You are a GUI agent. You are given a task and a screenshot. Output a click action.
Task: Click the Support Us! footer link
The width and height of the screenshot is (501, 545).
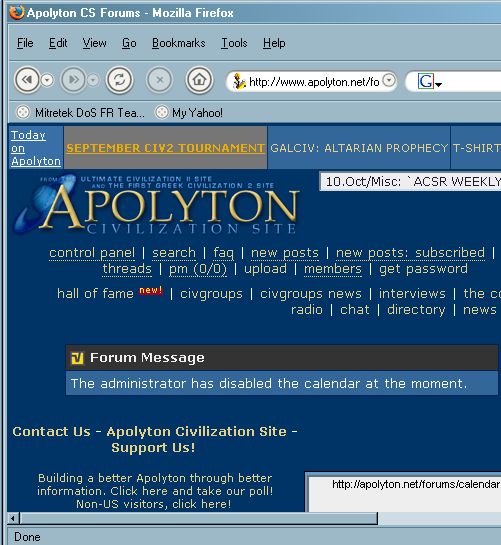coord(153,448)
